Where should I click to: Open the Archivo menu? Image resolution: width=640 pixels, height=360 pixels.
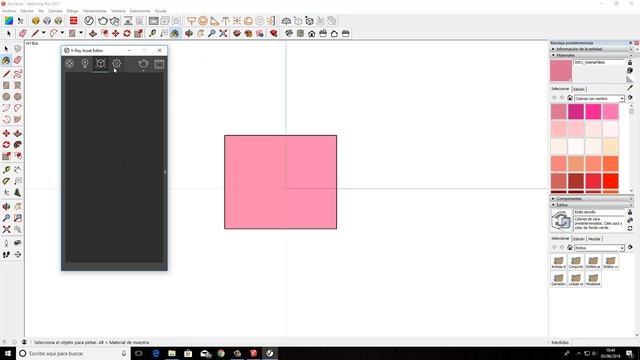(x=9, y=11)
